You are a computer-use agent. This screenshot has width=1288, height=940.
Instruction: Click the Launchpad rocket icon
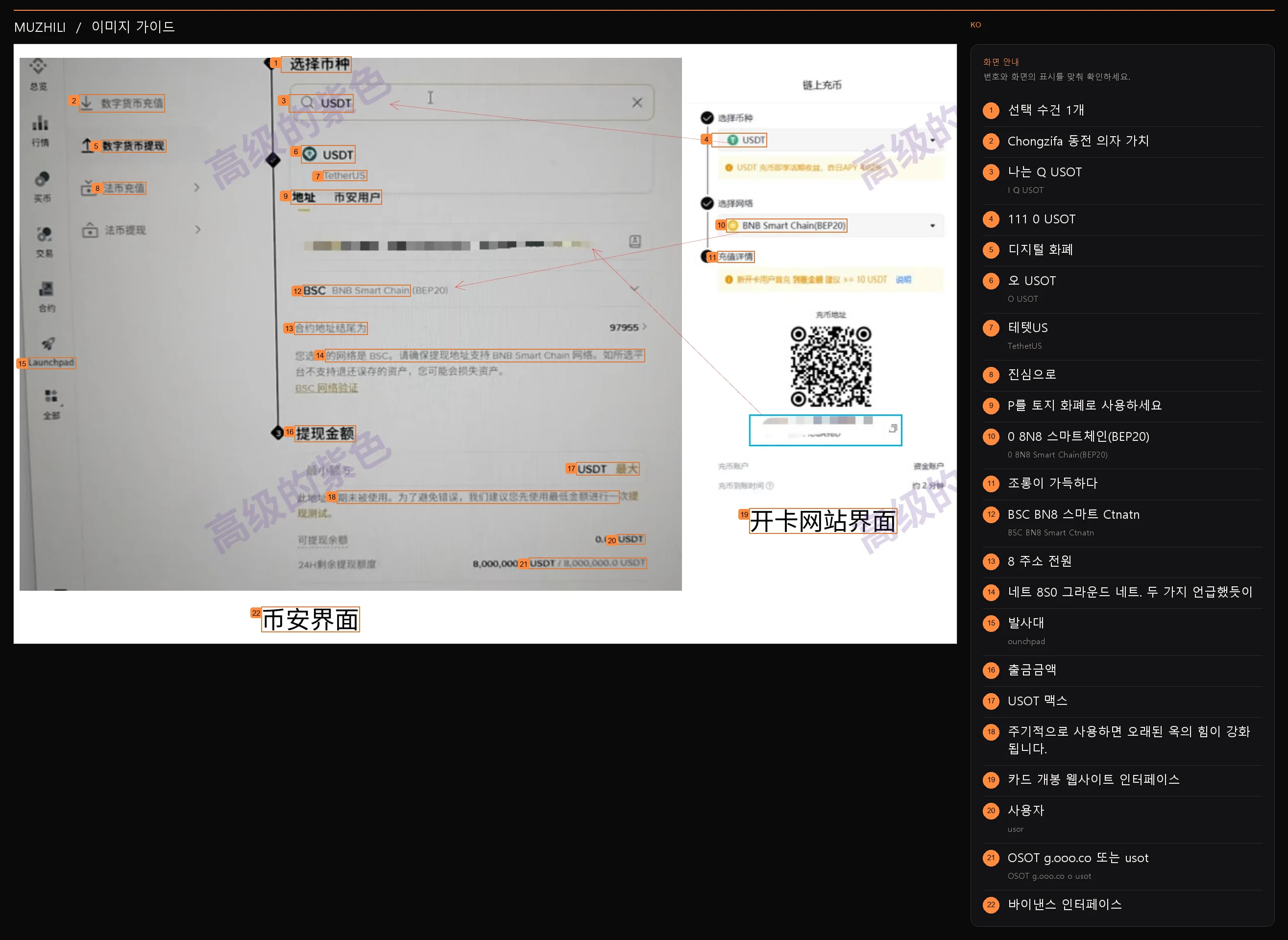[x=49, y=344]
